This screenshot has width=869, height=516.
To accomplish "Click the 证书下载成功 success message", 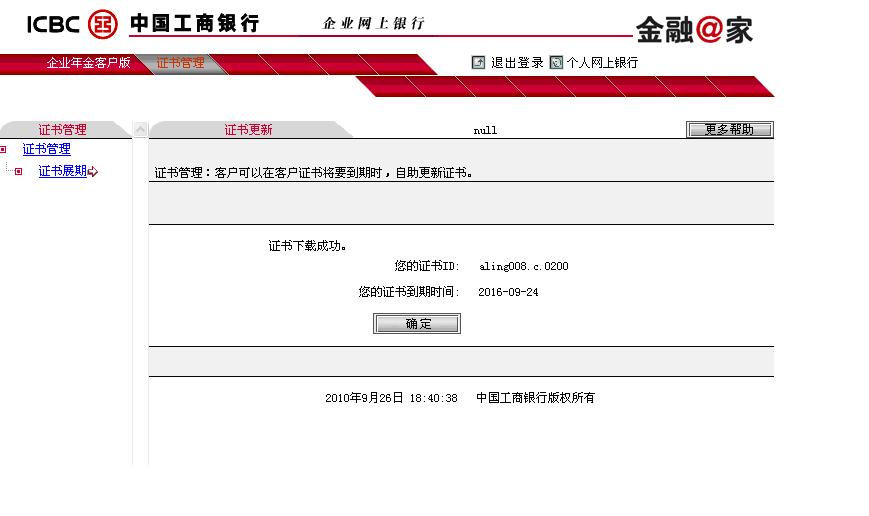I will pos(308,246).
